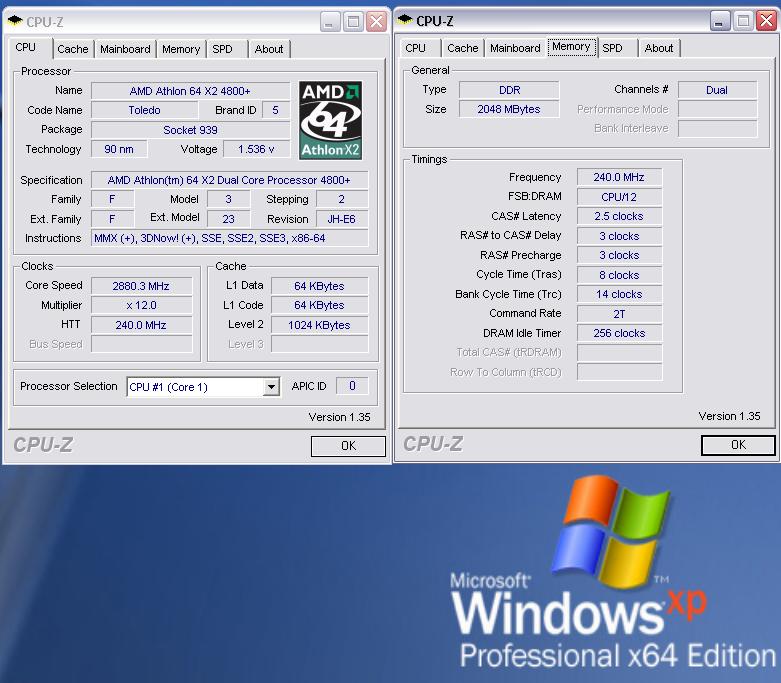This screenshot has width=781, height=683.
Task: Click the CPU-Z chip icon in left window title
Action: click(x=15, y=21)
